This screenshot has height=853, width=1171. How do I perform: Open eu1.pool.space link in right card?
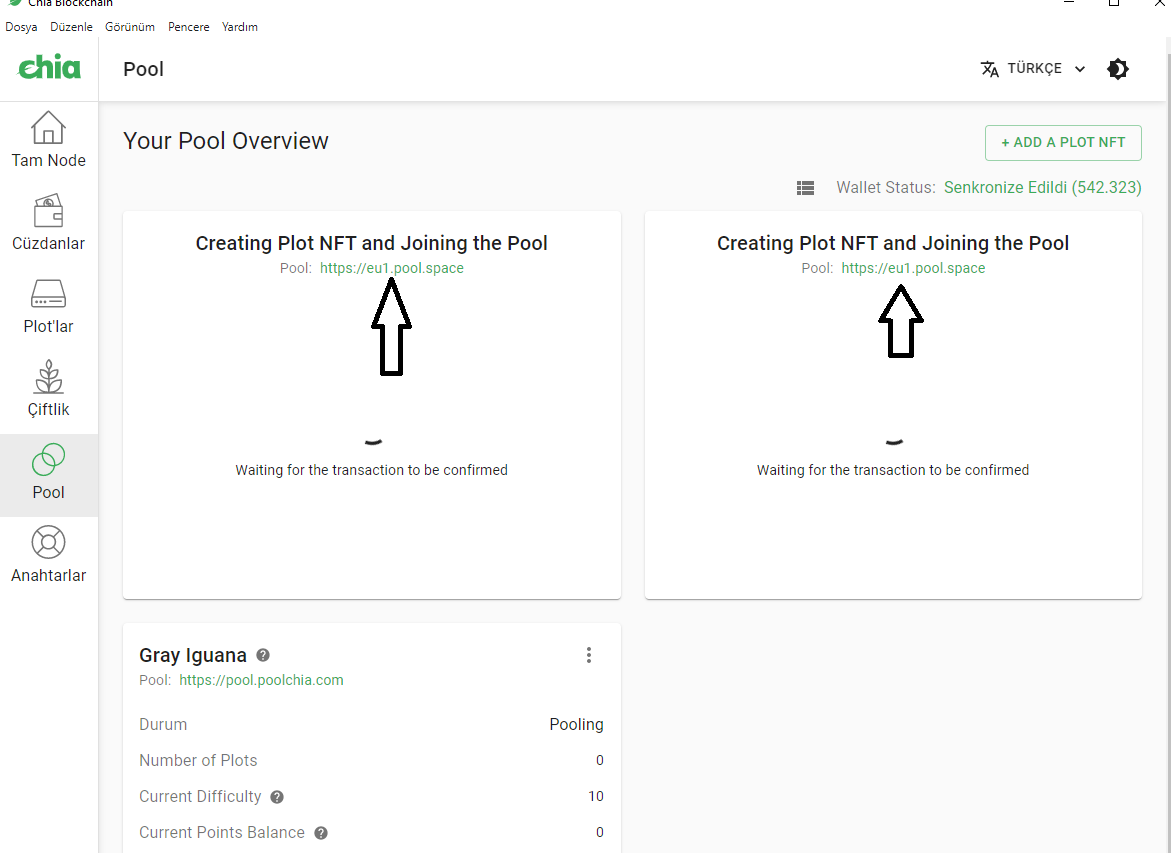pyautogui.click(x=913, y=268)
